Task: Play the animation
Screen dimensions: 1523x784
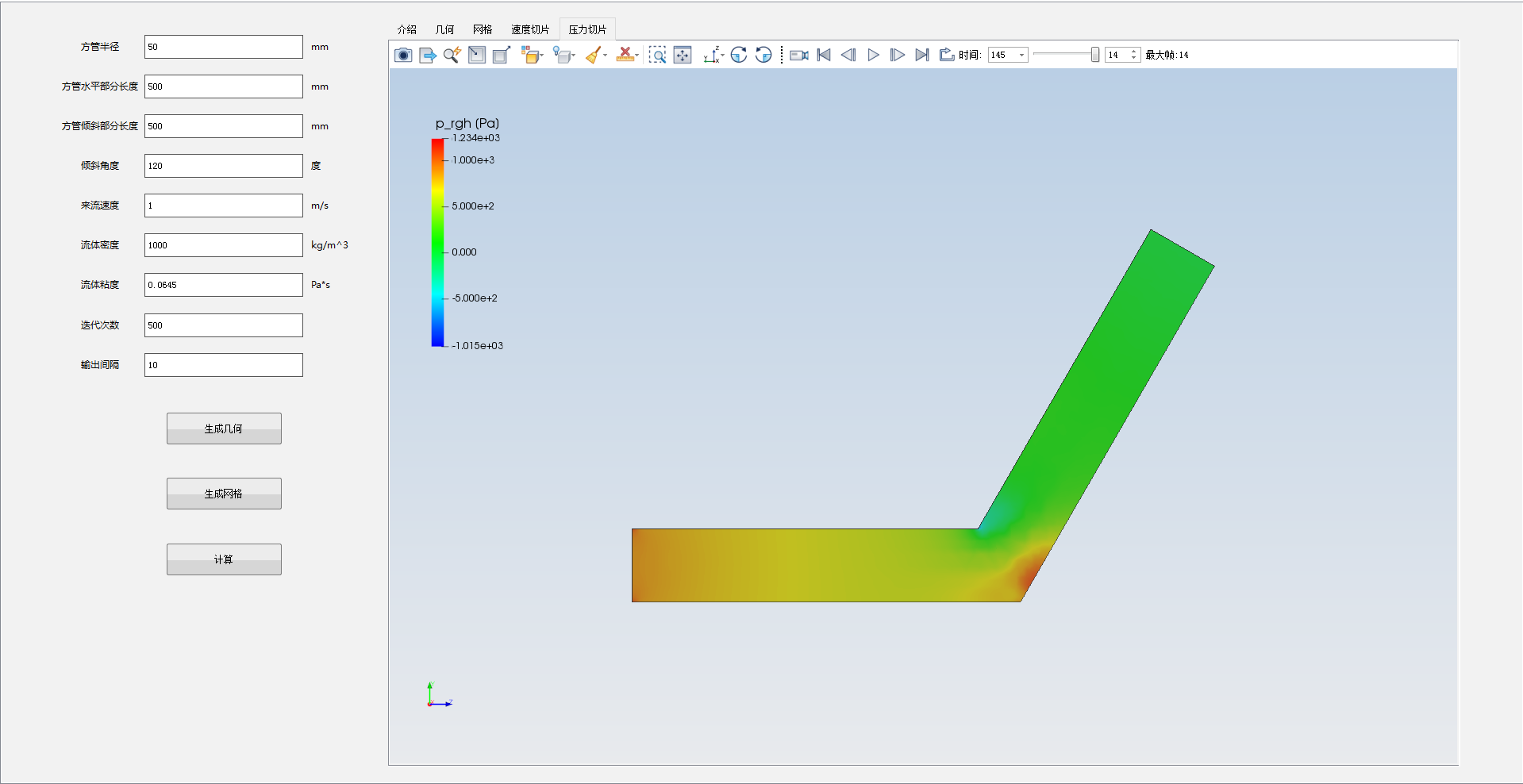Action: point(873,55)
